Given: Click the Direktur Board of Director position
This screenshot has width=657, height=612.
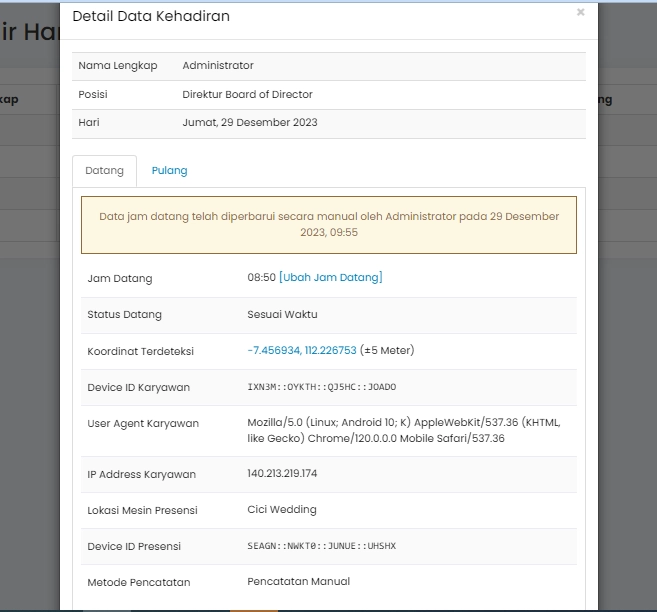Looking at the screenshot, I should [x=247, y=95].
